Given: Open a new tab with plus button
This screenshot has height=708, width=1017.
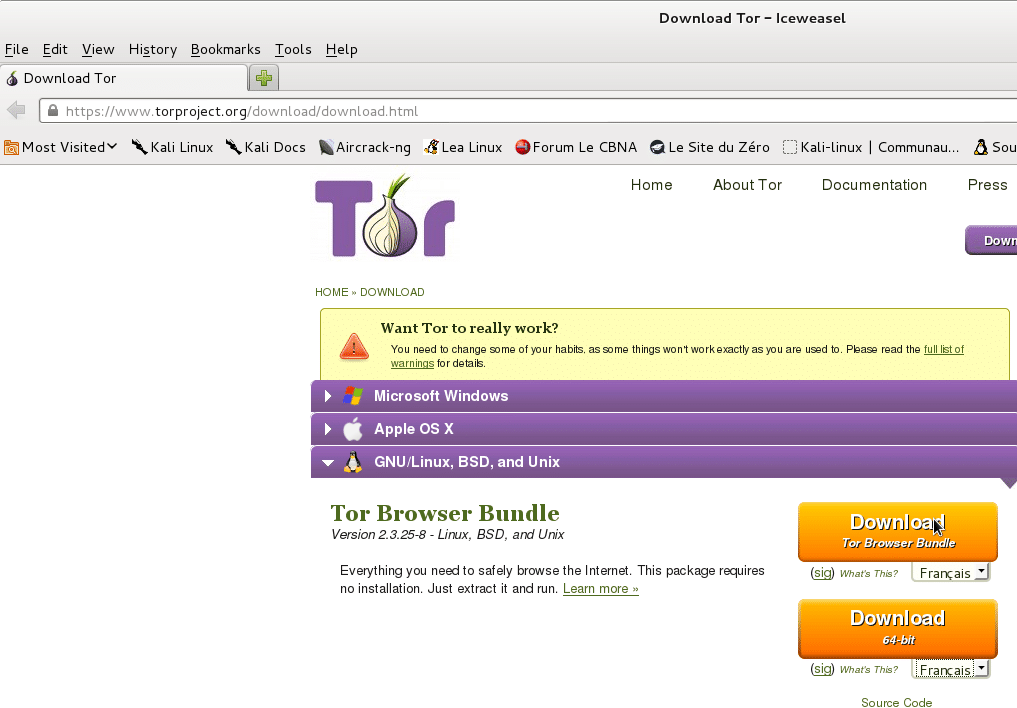Looking at the screenshot, I should coord(264,78).
